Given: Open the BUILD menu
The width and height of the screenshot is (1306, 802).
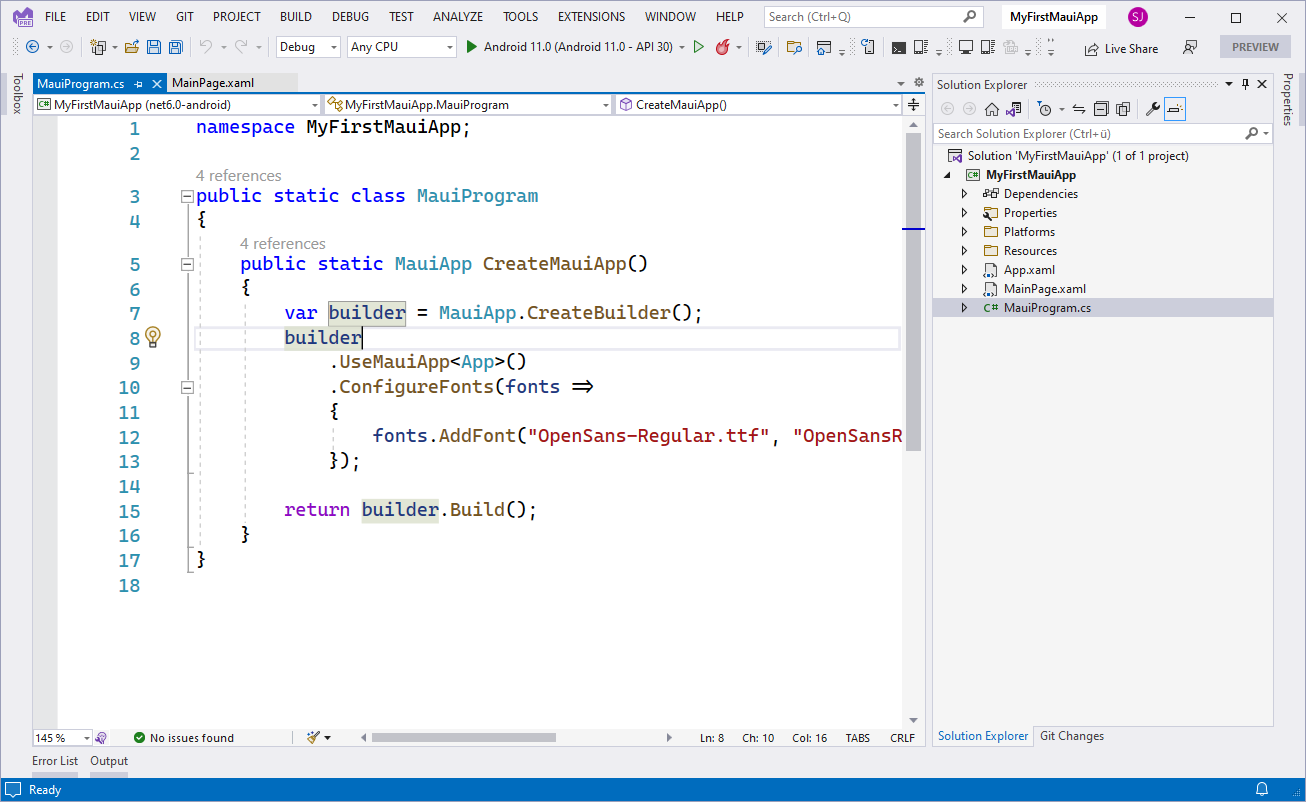Looking at the screenshot, I should [x=295, y=17].
